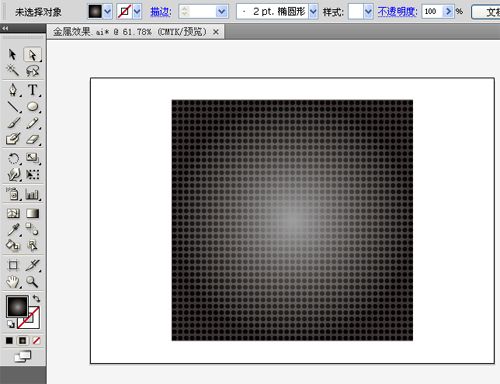Reset to default fill and stroke

point(11,324)
